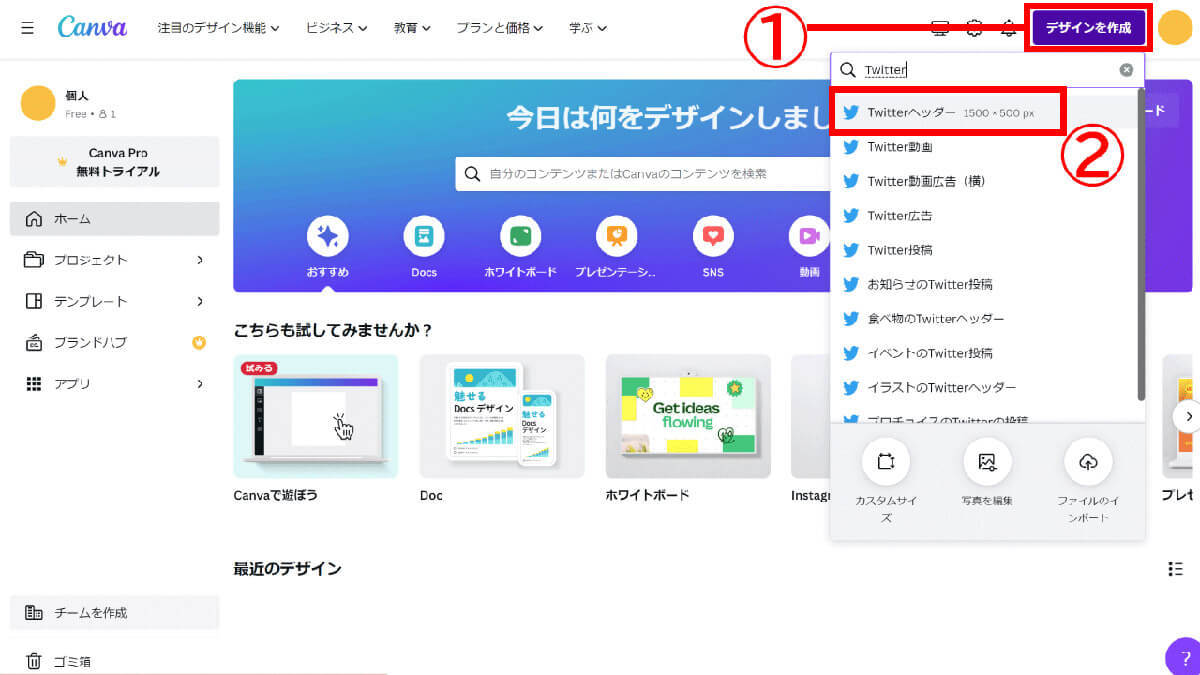Open ブランドハブ in the sidebar
The height and width of the screenshot is (675, 1200).
click(x=114, y=343)
